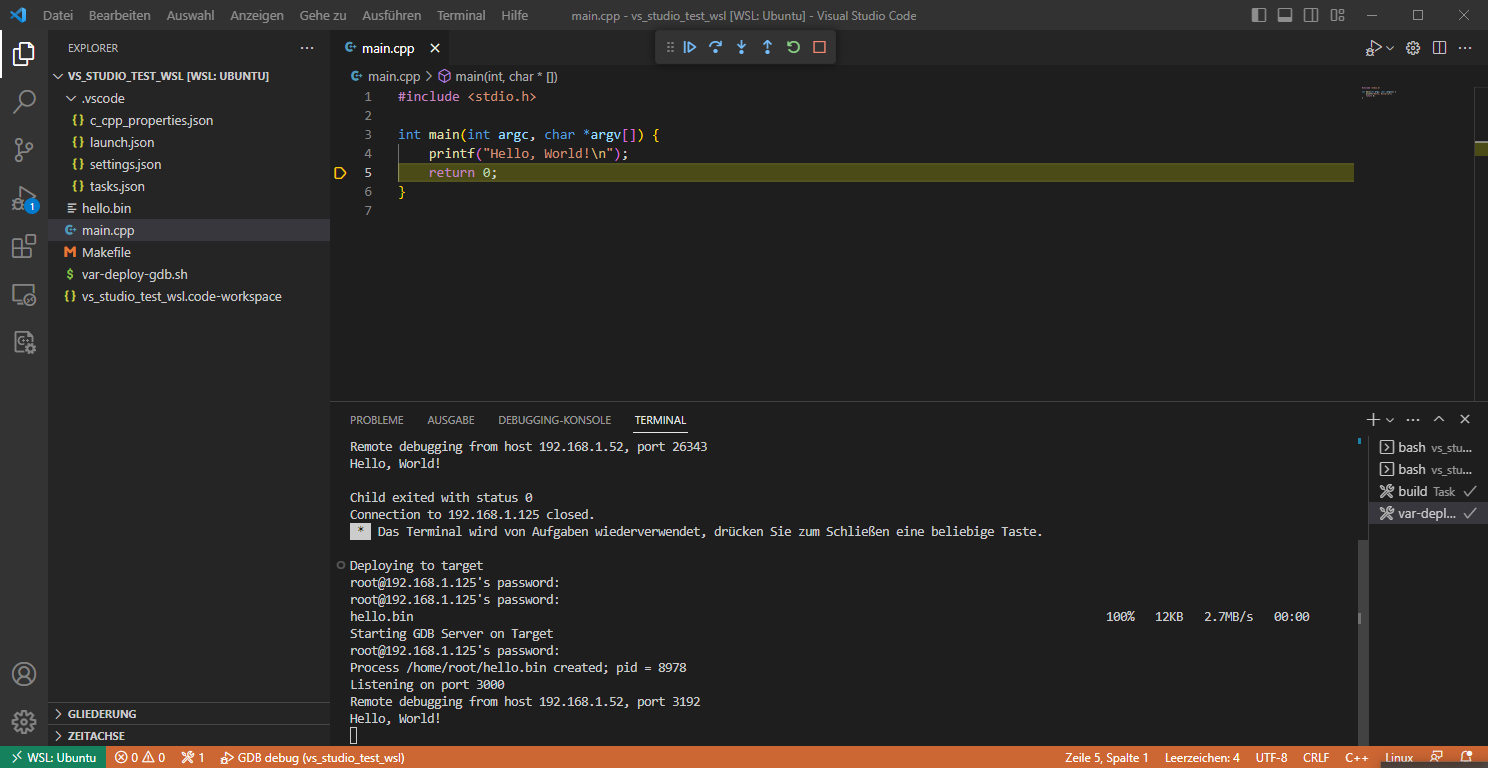
Task: Open the Extensions view icon
Action: click(x=24, y=246)
